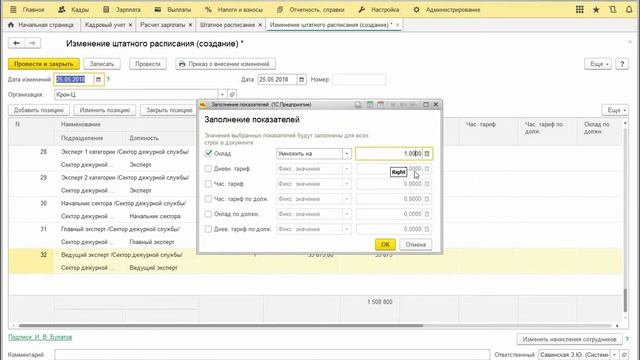Open the top Еще menu button

[598, 64]
